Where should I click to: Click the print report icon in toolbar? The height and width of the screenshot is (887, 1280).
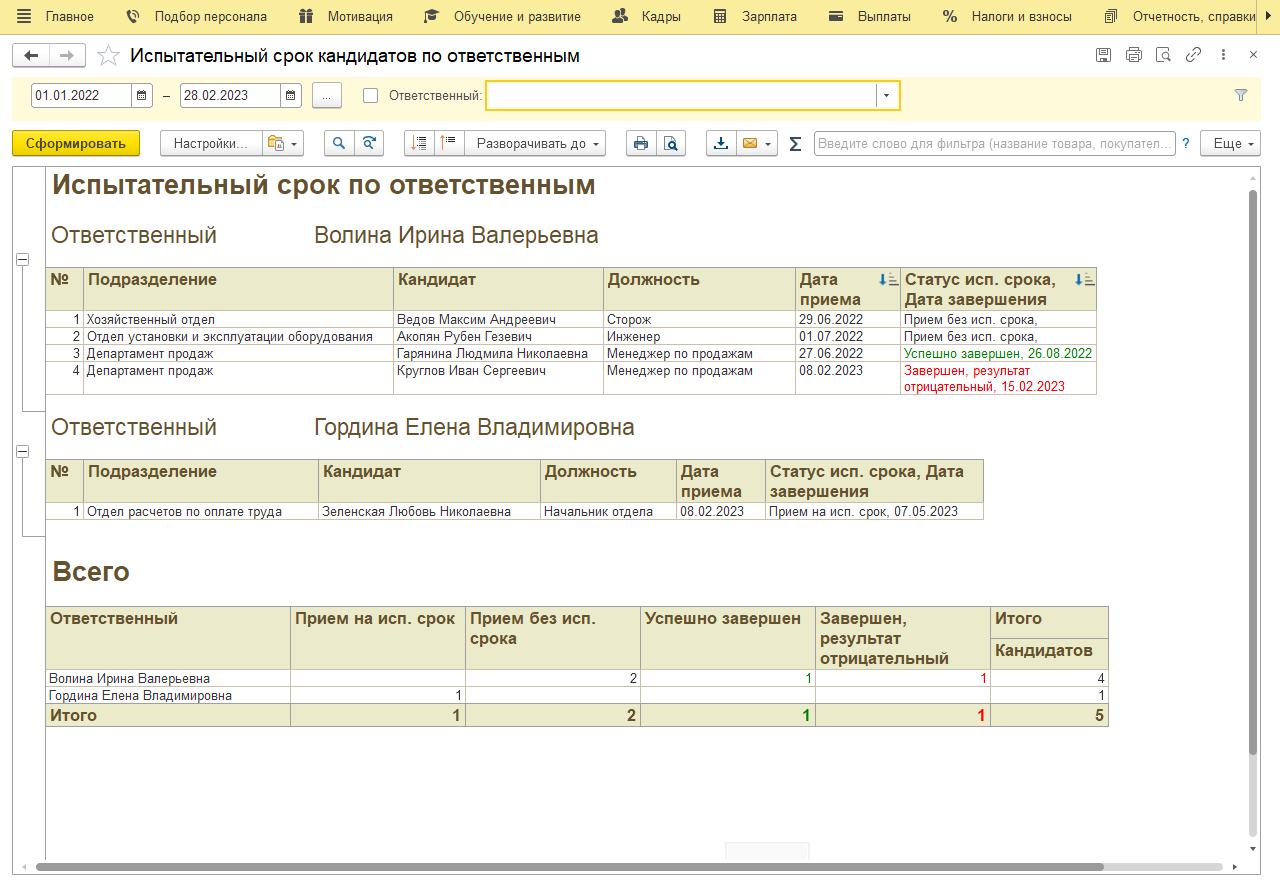[x=641, y=144]
